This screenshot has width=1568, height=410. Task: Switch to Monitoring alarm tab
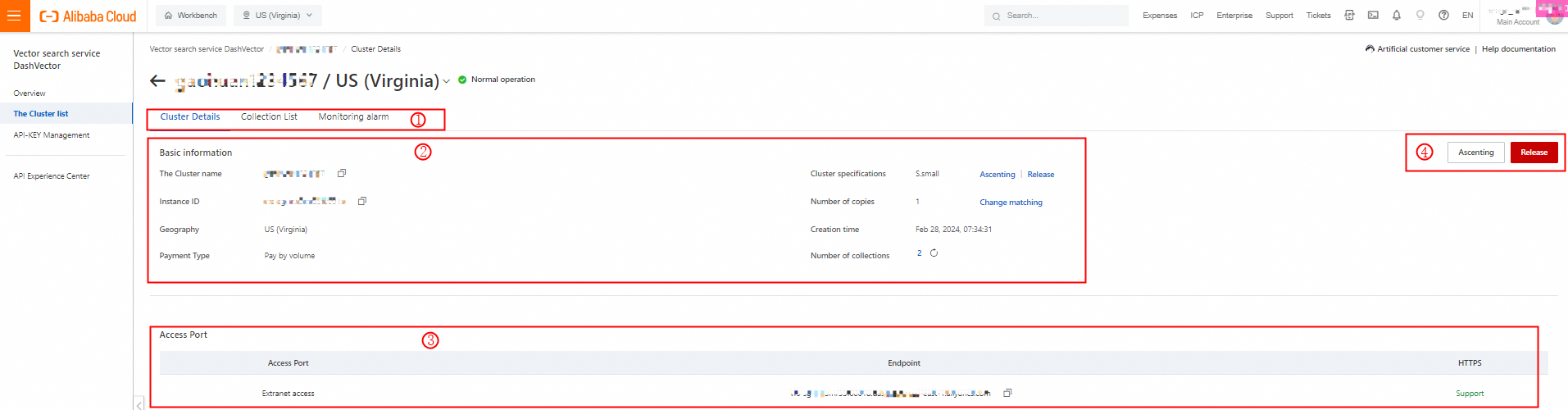pos(353,117)
